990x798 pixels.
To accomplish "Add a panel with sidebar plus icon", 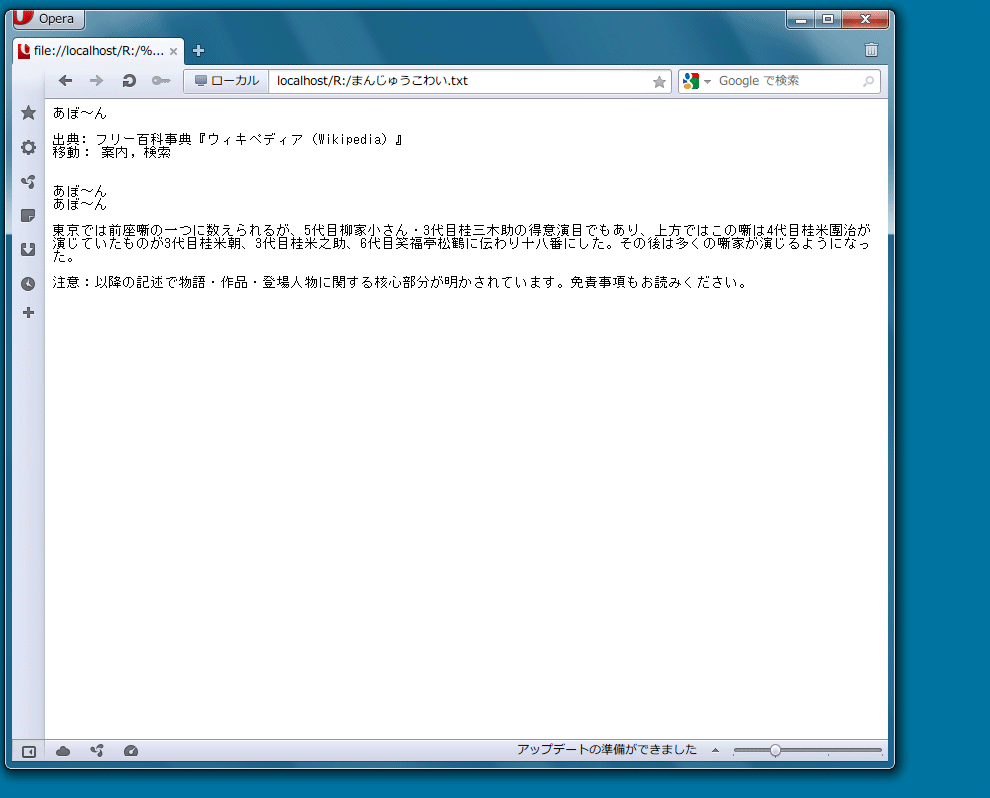I will 28,313.
